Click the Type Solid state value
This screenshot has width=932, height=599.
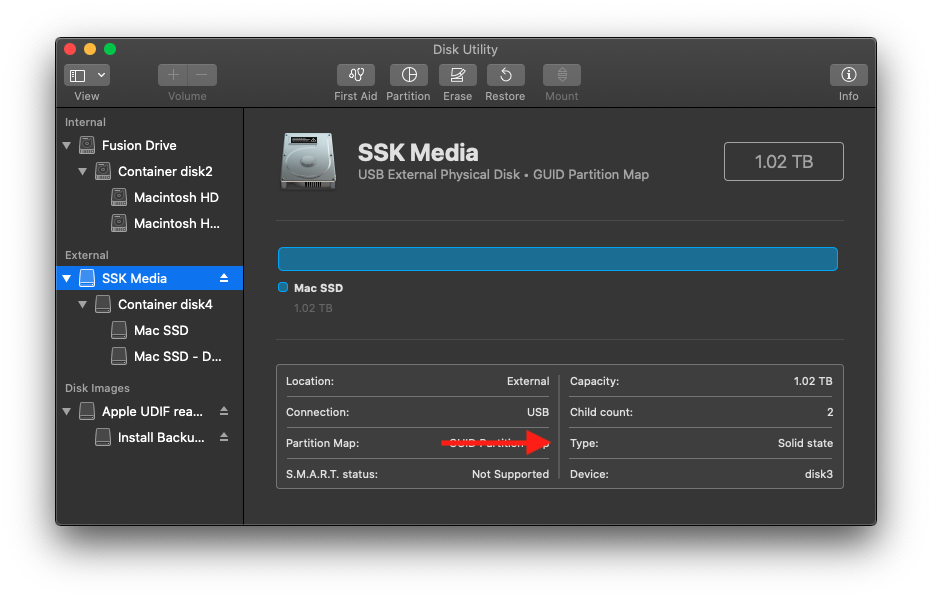coord(805,443)
